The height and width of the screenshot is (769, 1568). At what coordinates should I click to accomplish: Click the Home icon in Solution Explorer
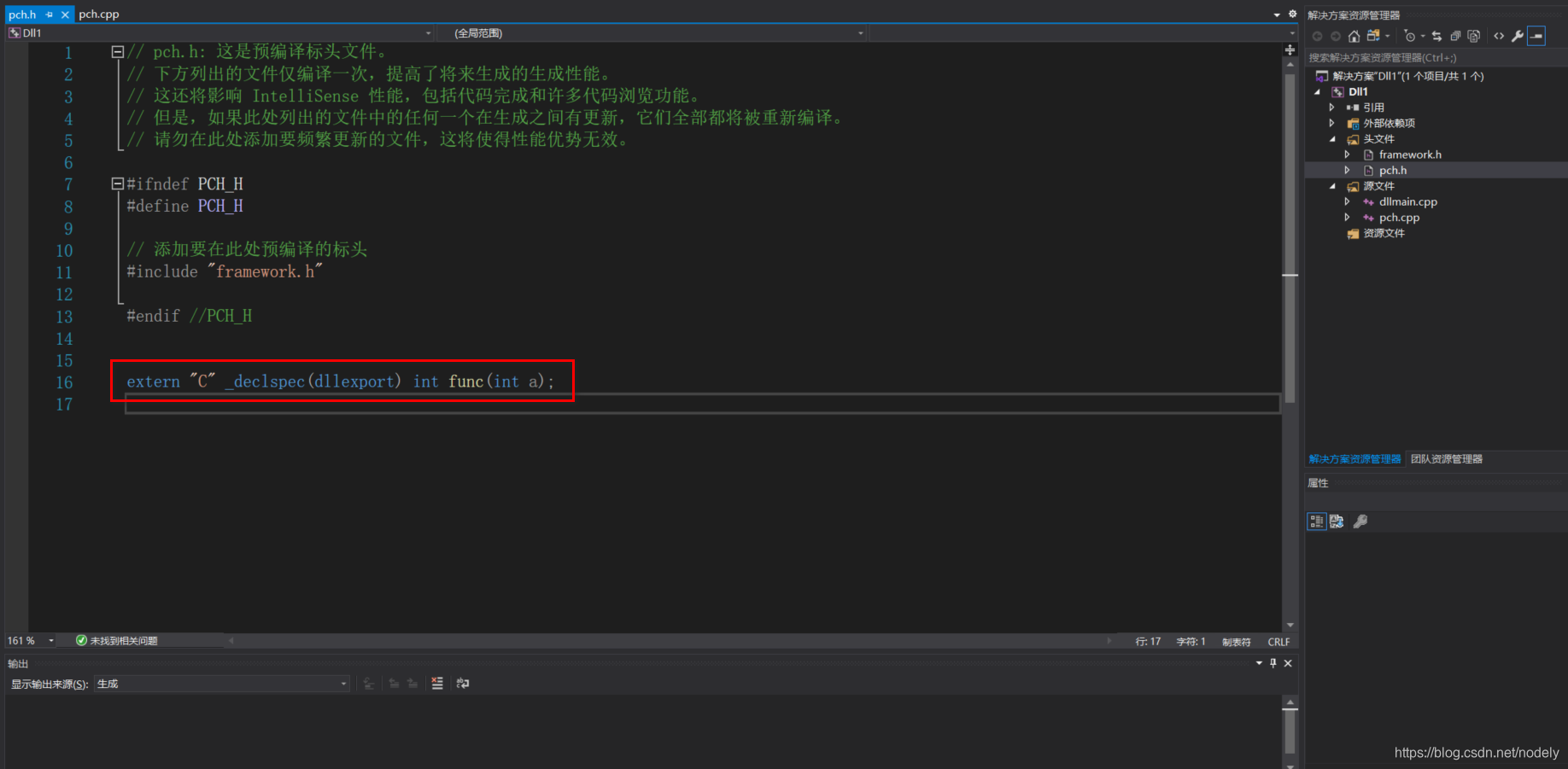pos(1354,36)
